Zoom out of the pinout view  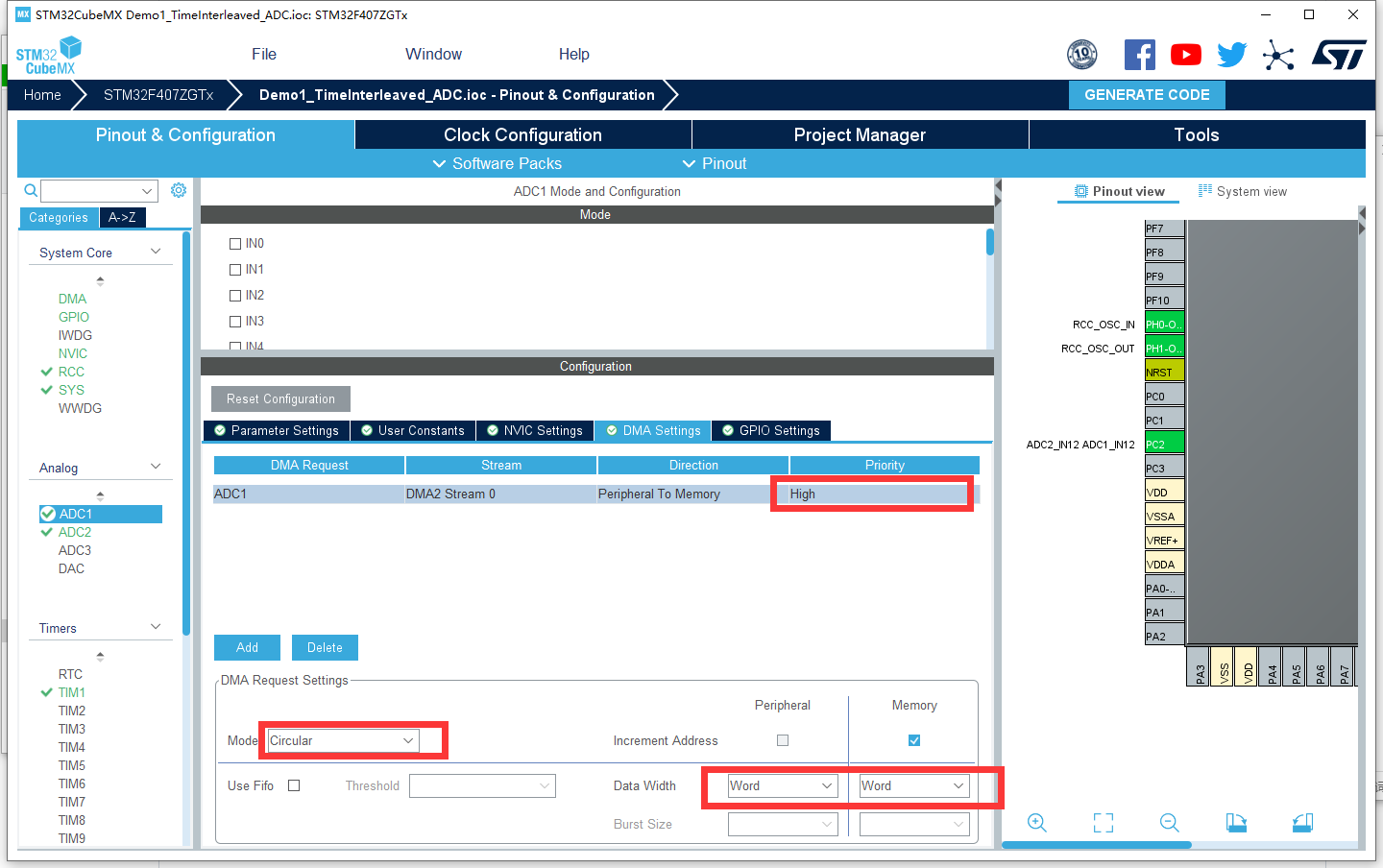(x=1170, y=823)
